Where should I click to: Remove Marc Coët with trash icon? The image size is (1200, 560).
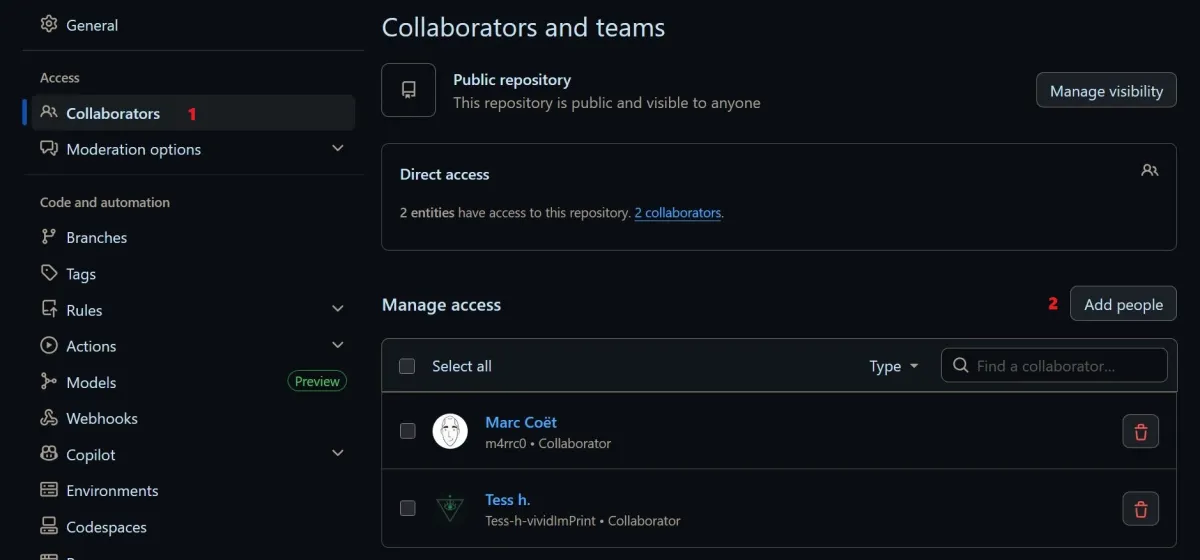click(x=1140, y=432)
